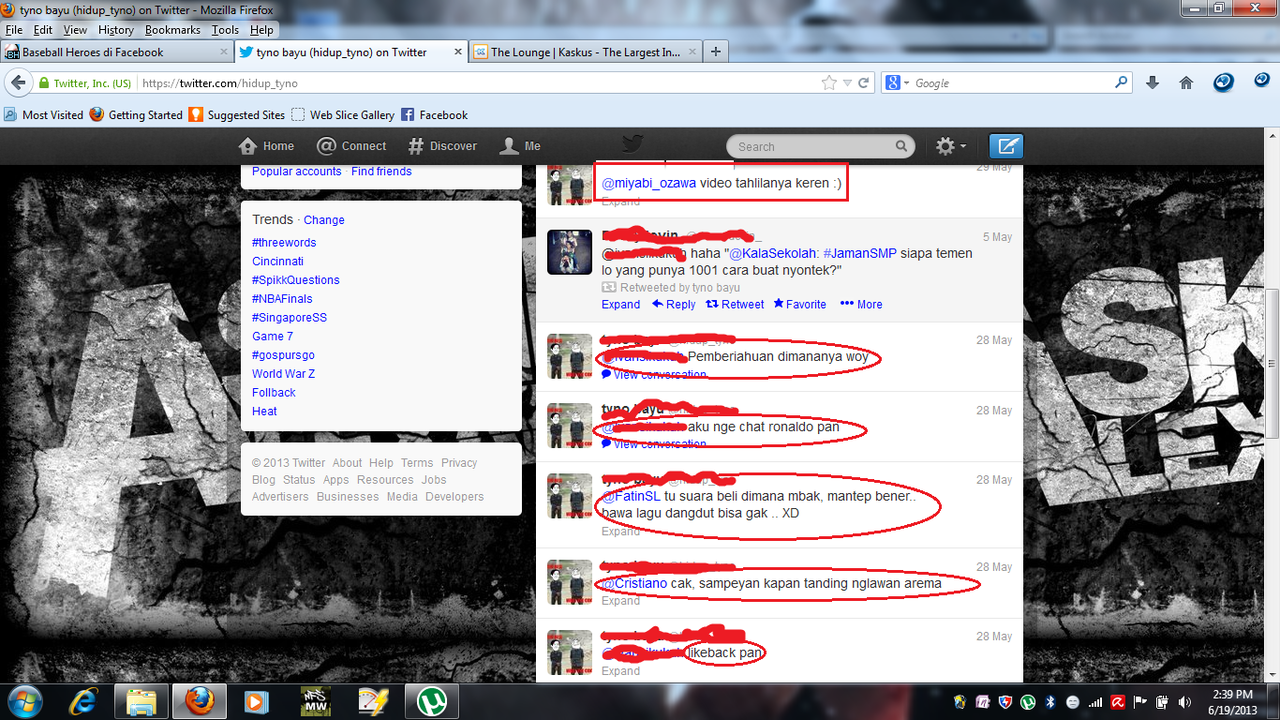The height and width of the screenshot is (720, 1280).
Task: Open uTorrent from the taskbar
Action: (431, 701)
